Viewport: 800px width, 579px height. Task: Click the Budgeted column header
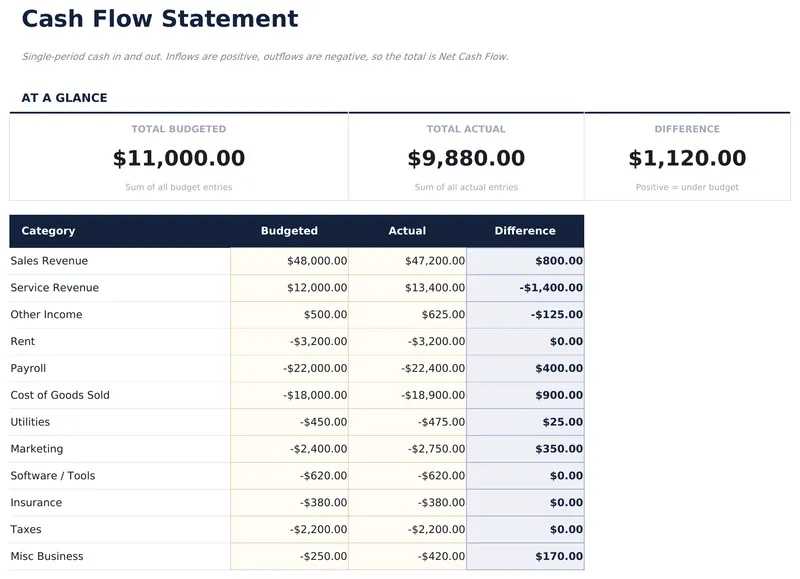(289, 231)
